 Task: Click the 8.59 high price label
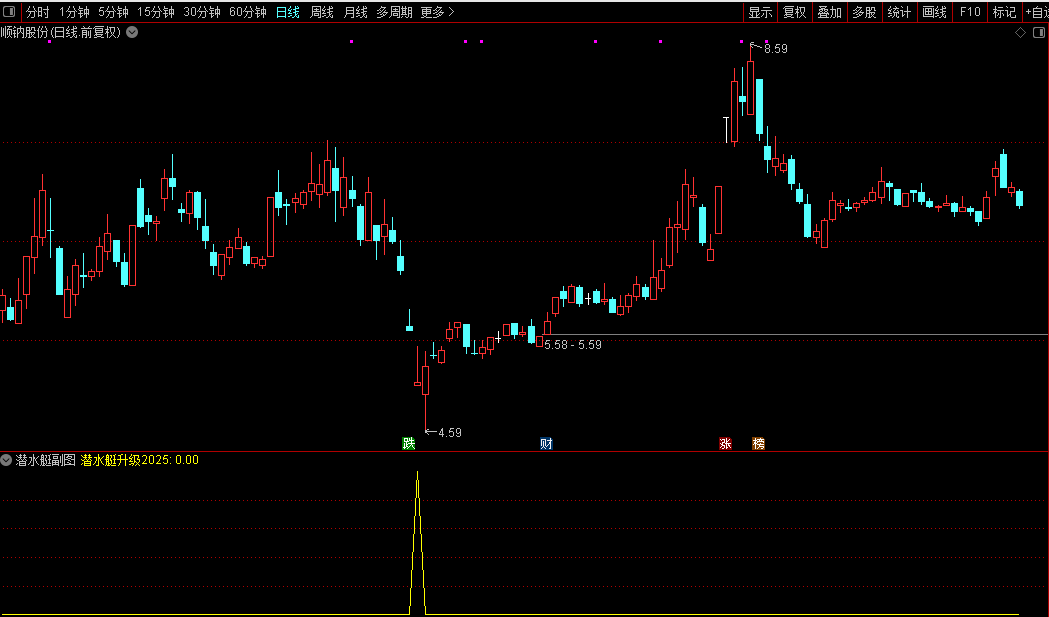(775, 49)
